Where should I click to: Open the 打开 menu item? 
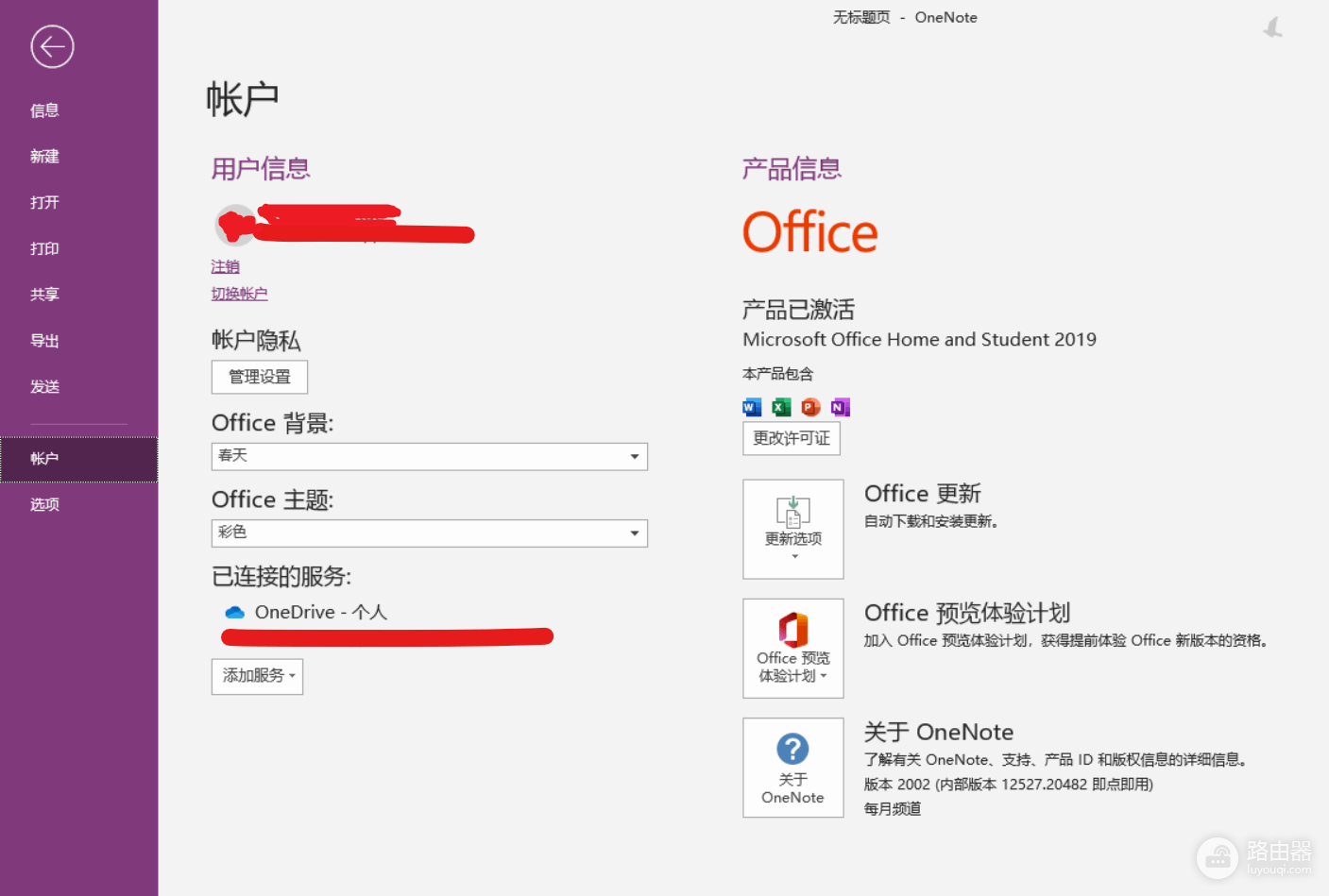point(44,202)
